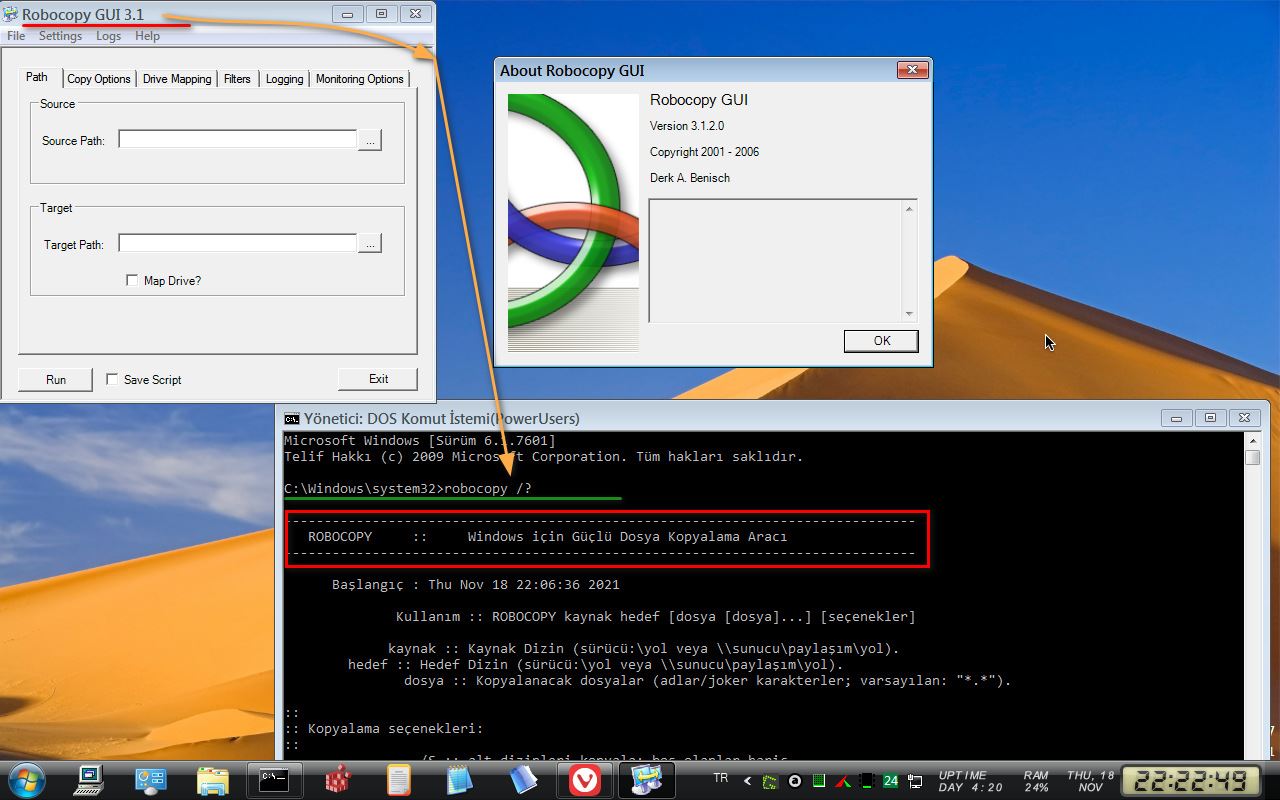
Task: Open the red blocks taskbar icon
Action: click(338, 780)
